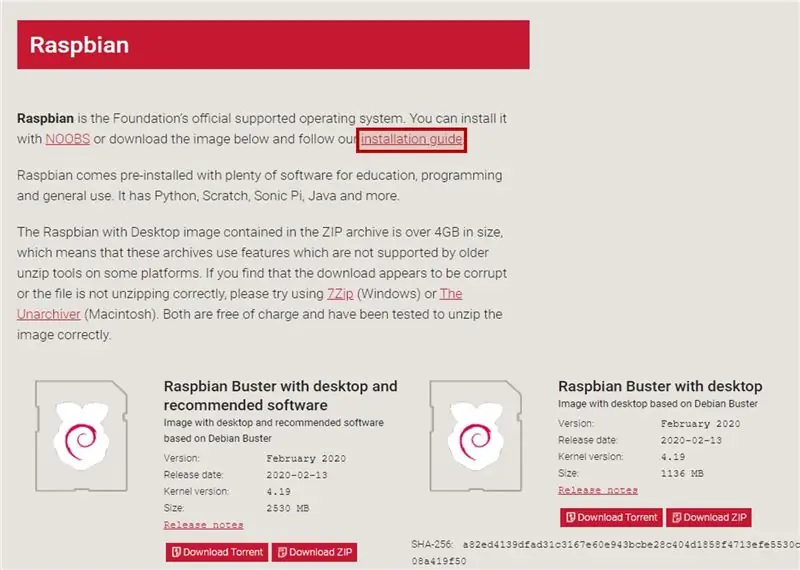
Task: Select the '1136 MB' size value
Action: click(x=682, y=474)
